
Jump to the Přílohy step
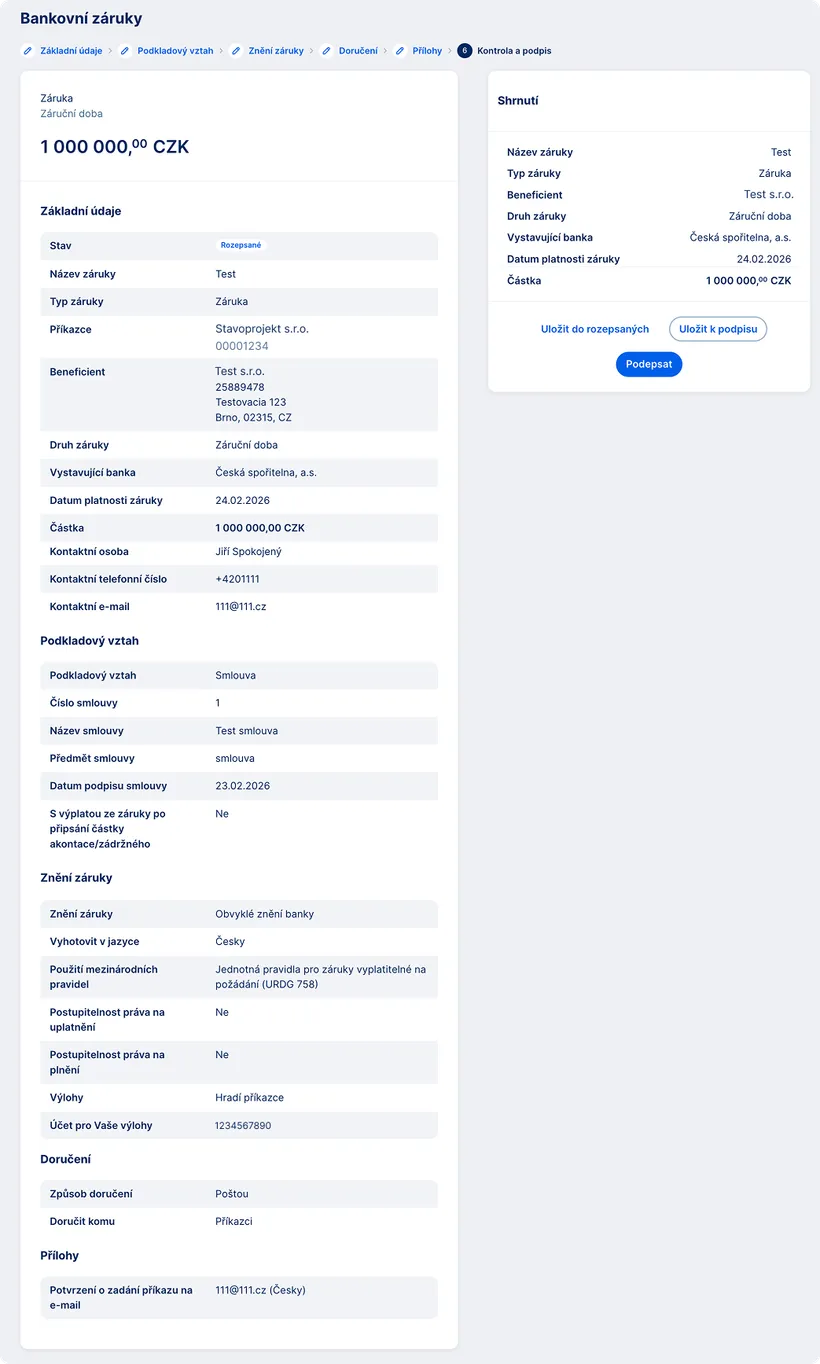tap(427, 51)
